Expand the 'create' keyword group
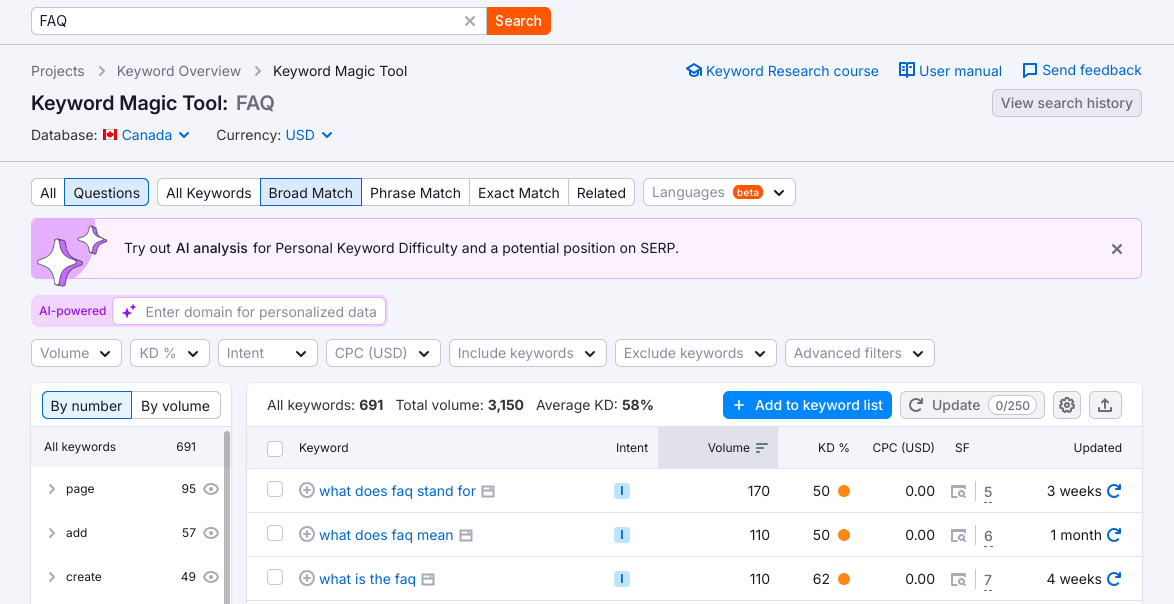This screenshot has height=604, width=1174. (52, 577)
